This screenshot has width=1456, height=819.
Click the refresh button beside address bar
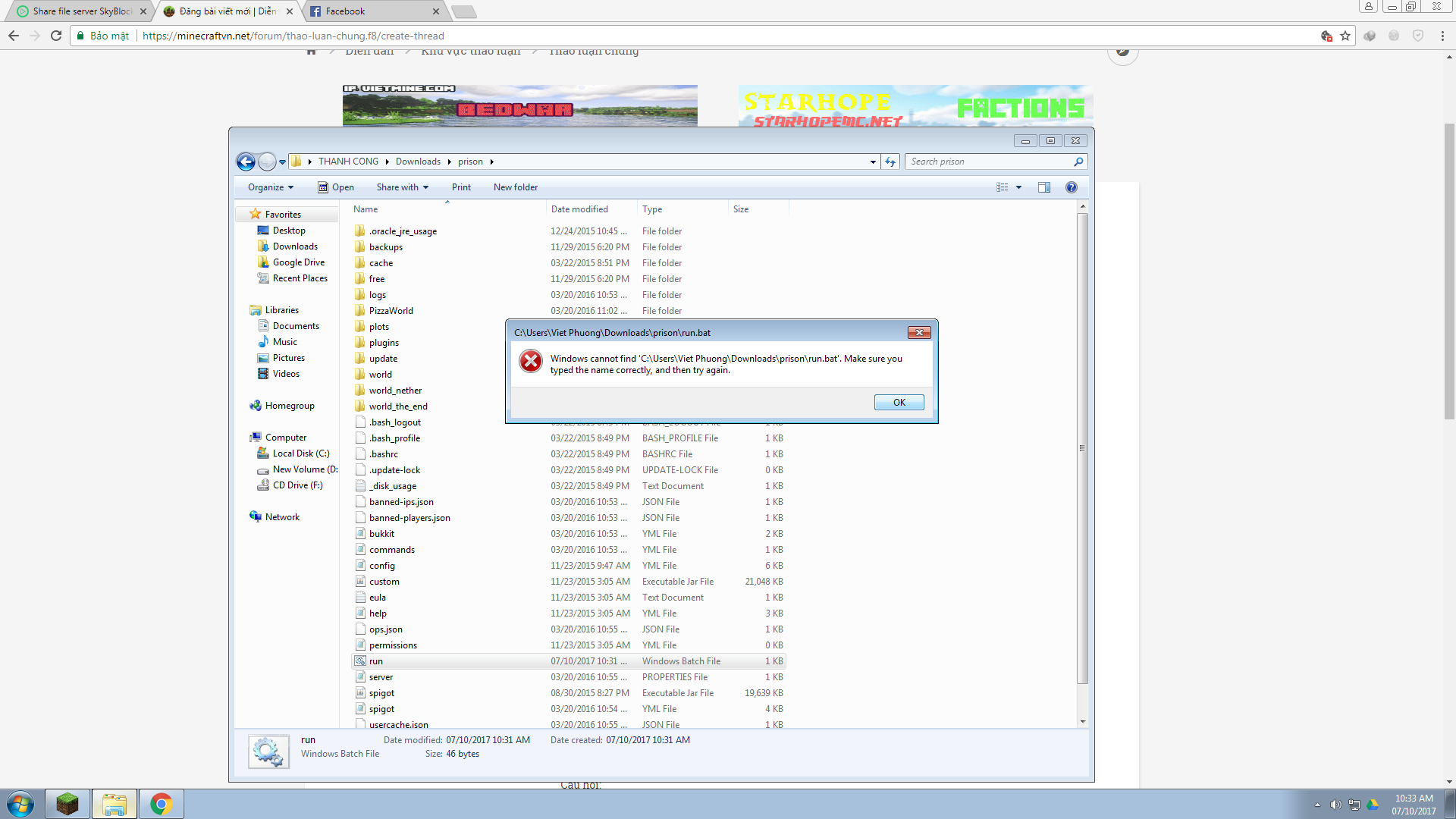click(890, 162)
